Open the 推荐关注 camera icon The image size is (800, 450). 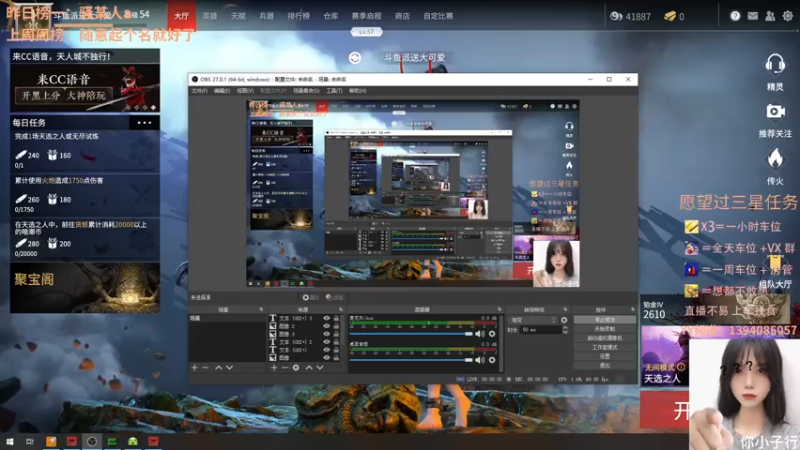pyautogui.click(x=775, y=111)
